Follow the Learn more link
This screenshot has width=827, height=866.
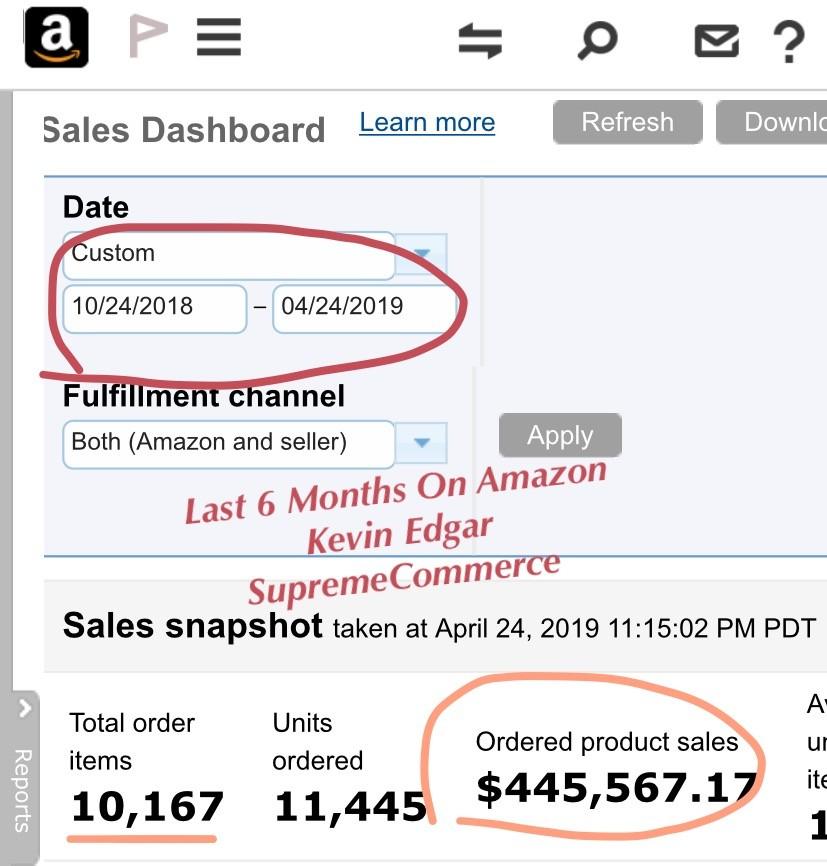427,123
